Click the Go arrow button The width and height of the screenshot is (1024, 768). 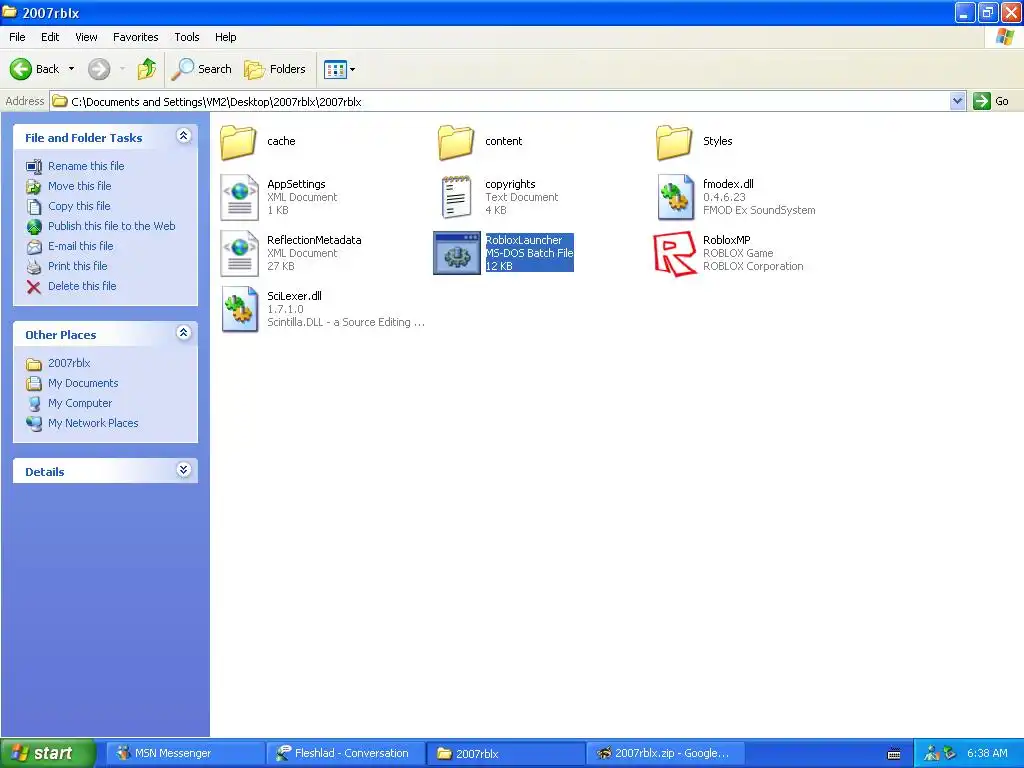(x=982, y=101)
